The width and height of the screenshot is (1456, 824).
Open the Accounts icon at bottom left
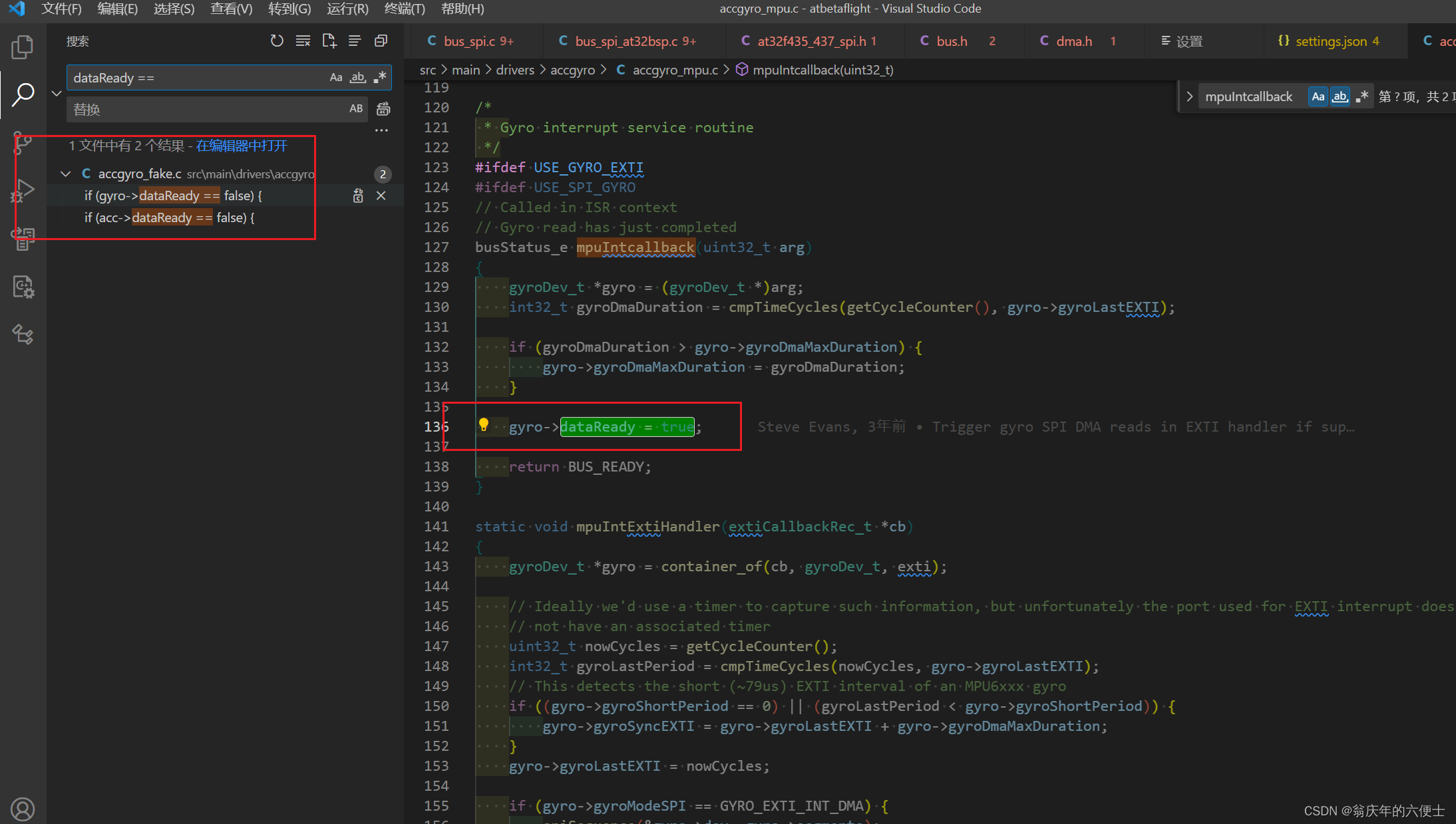click(23, 809)
